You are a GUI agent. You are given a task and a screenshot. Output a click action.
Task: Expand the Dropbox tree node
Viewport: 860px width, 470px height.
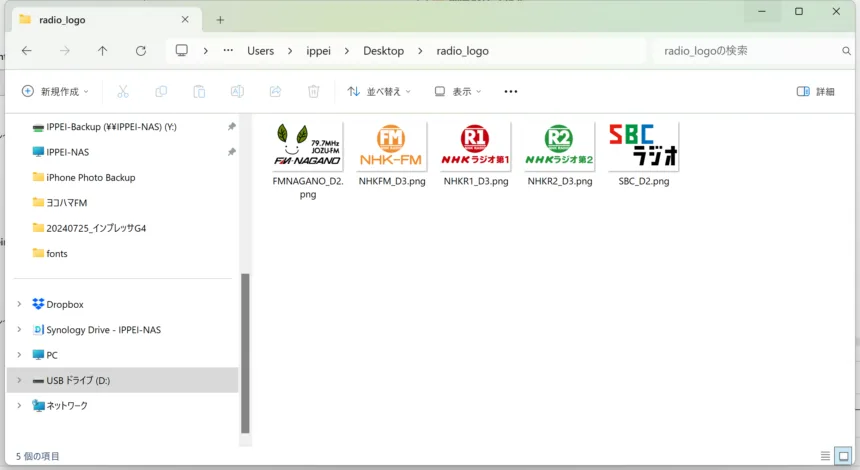tap(19, 304)
